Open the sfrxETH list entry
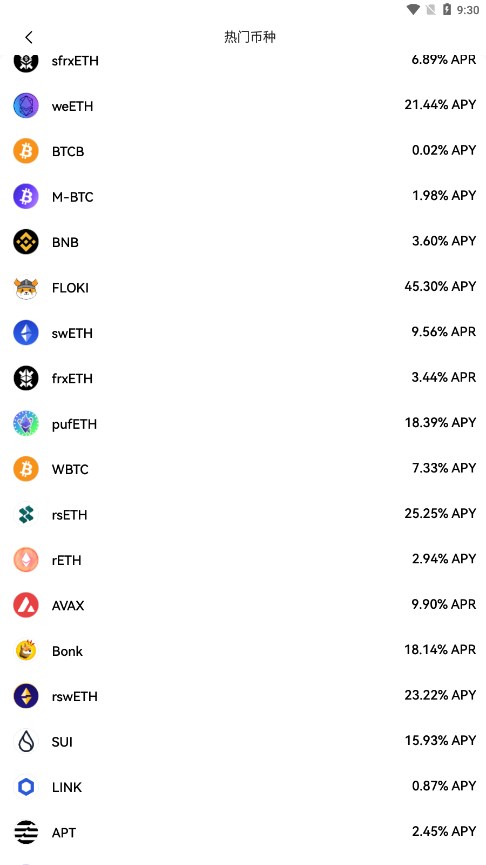Screen dimensions: 486x865 click(x=243, y=61)
